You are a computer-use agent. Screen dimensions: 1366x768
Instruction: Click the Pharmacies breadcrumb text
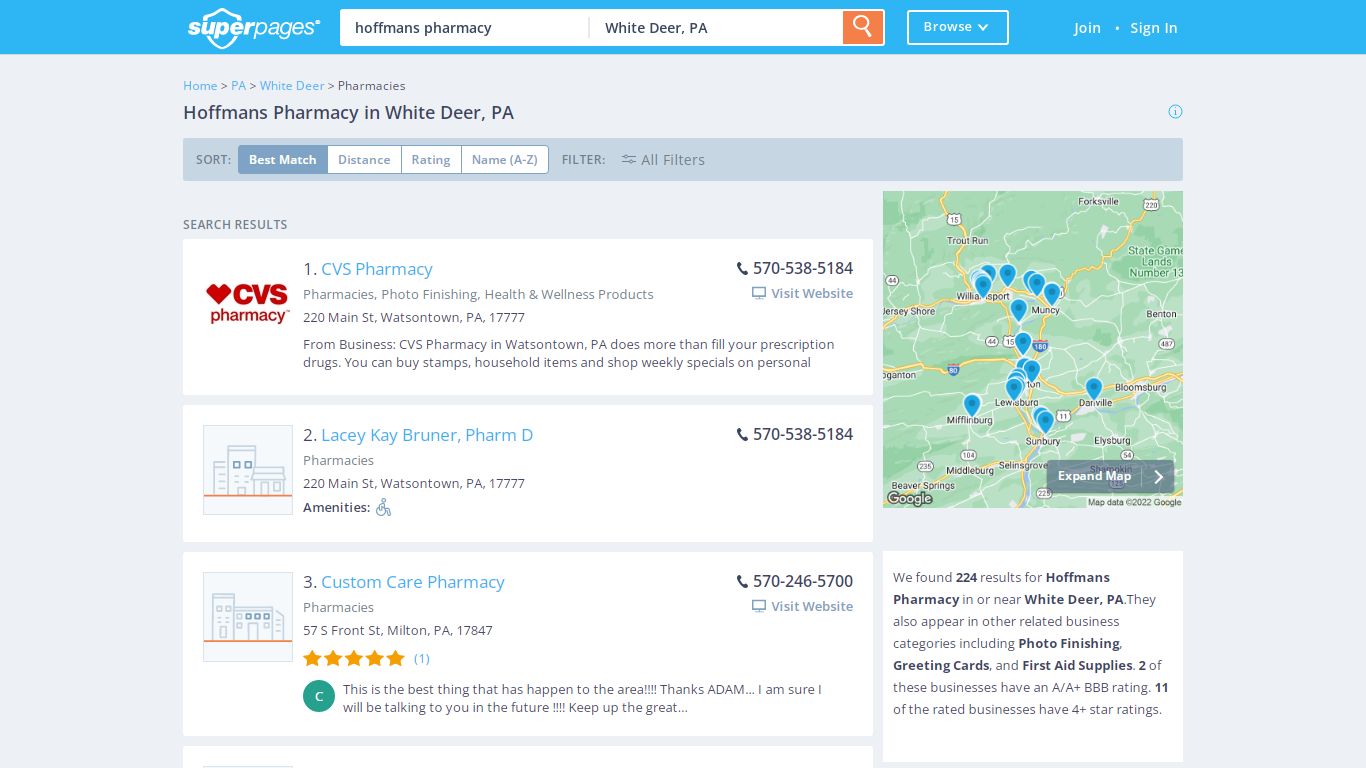coord(372,86)
